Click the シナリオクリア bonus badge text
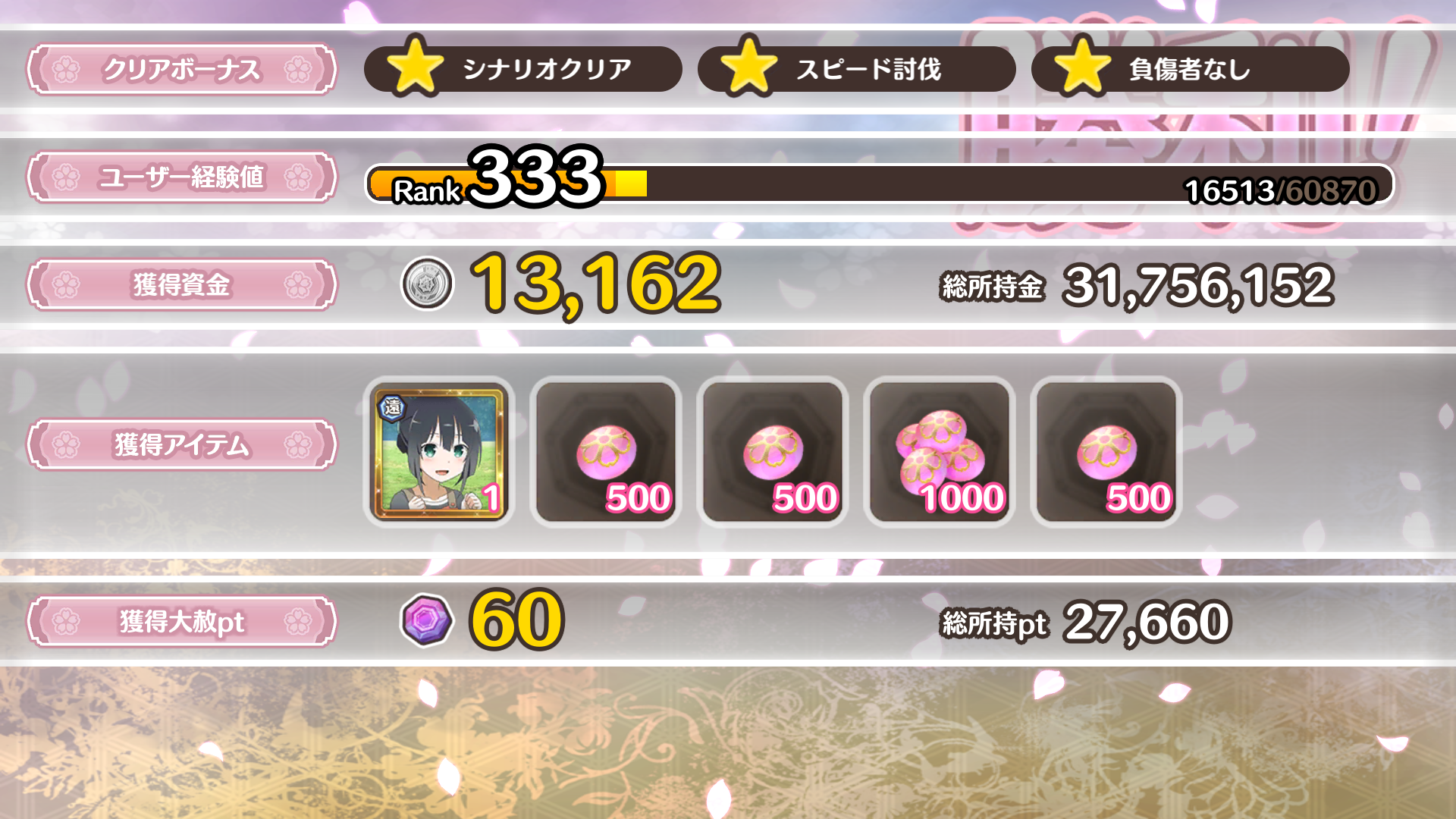 pos(547,69)
